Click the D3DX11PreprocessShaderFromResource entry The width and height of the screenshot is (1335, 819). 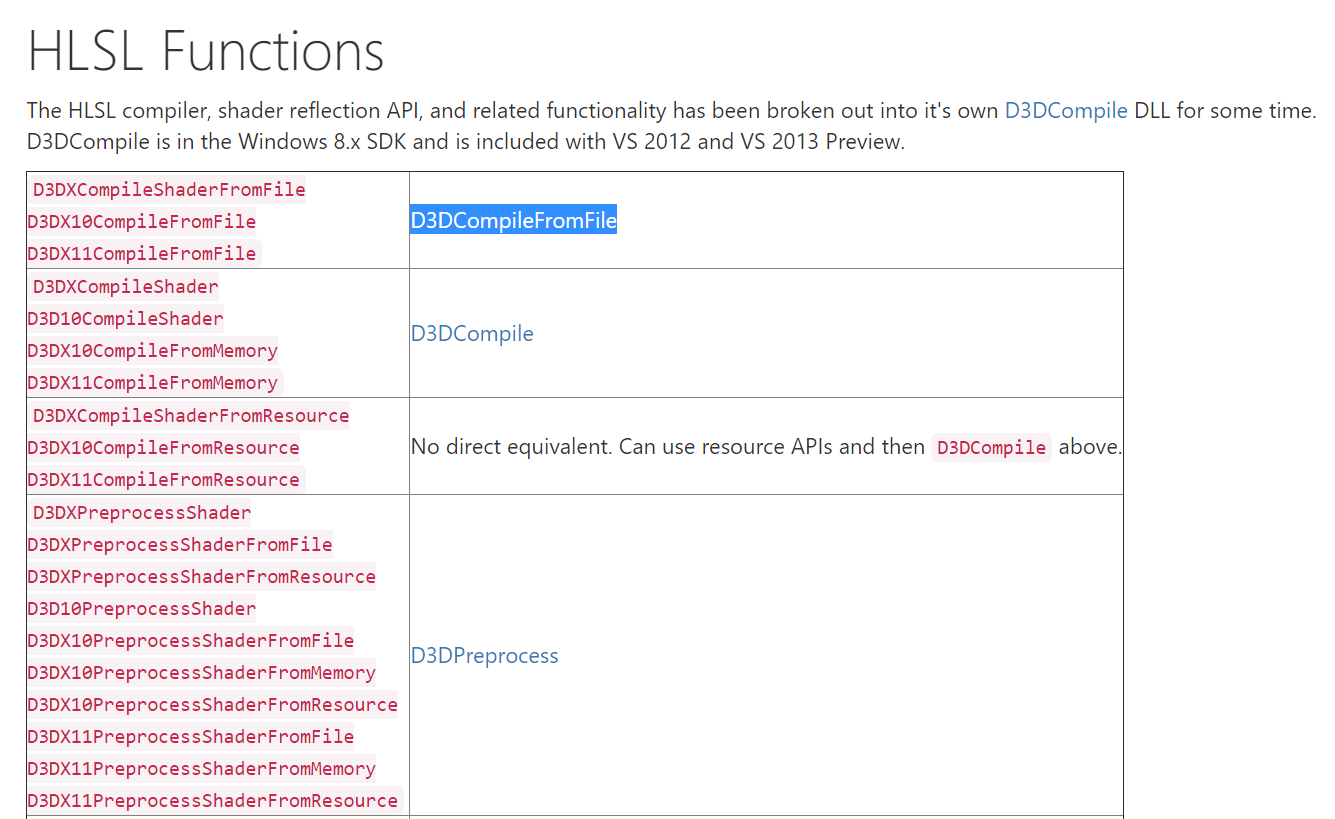213,801
